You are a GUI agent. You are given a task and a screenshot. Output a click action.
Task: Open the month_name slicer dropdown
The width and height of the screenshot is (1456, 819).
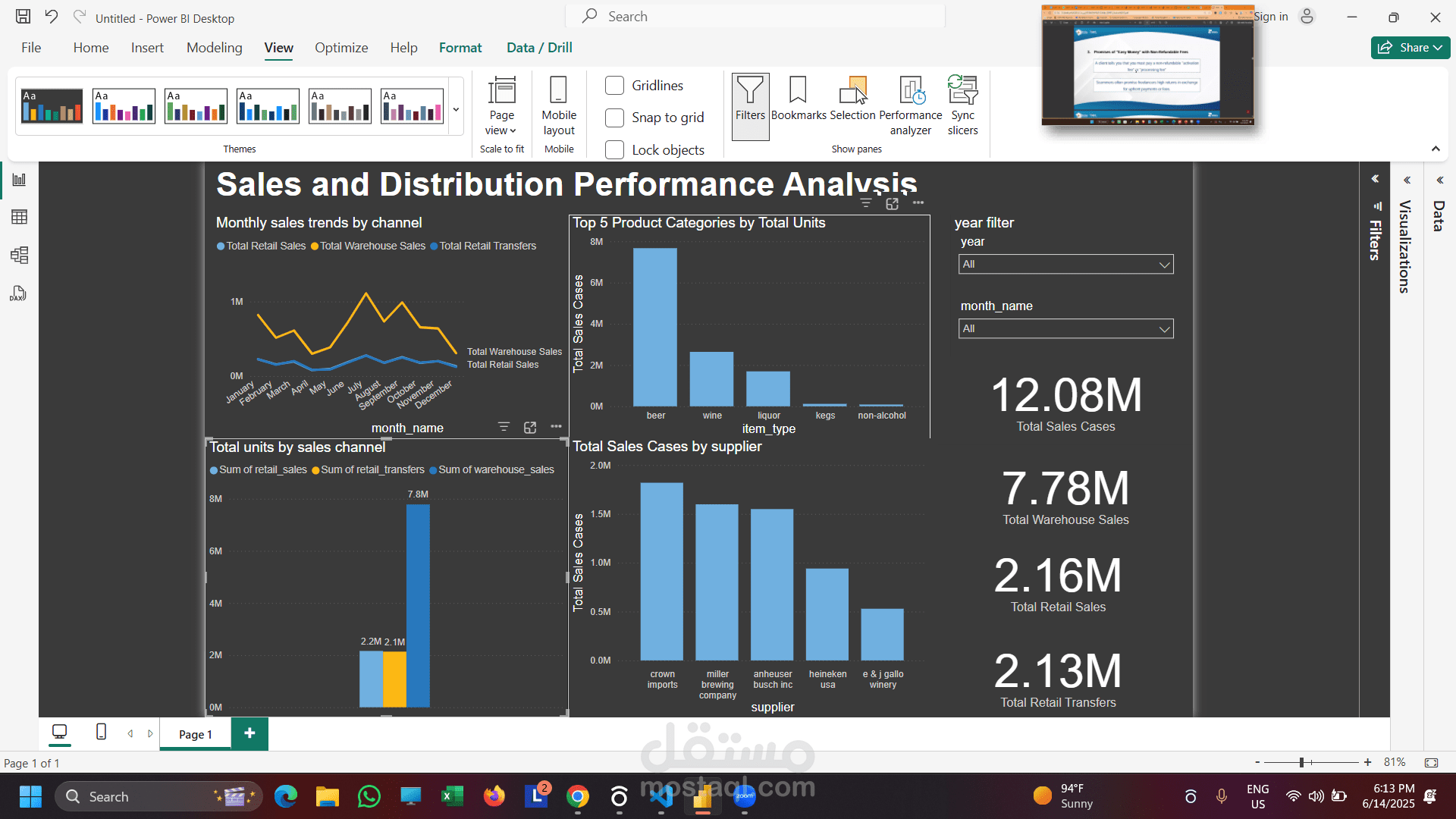pyautogui.click(x=1065, y=328)
